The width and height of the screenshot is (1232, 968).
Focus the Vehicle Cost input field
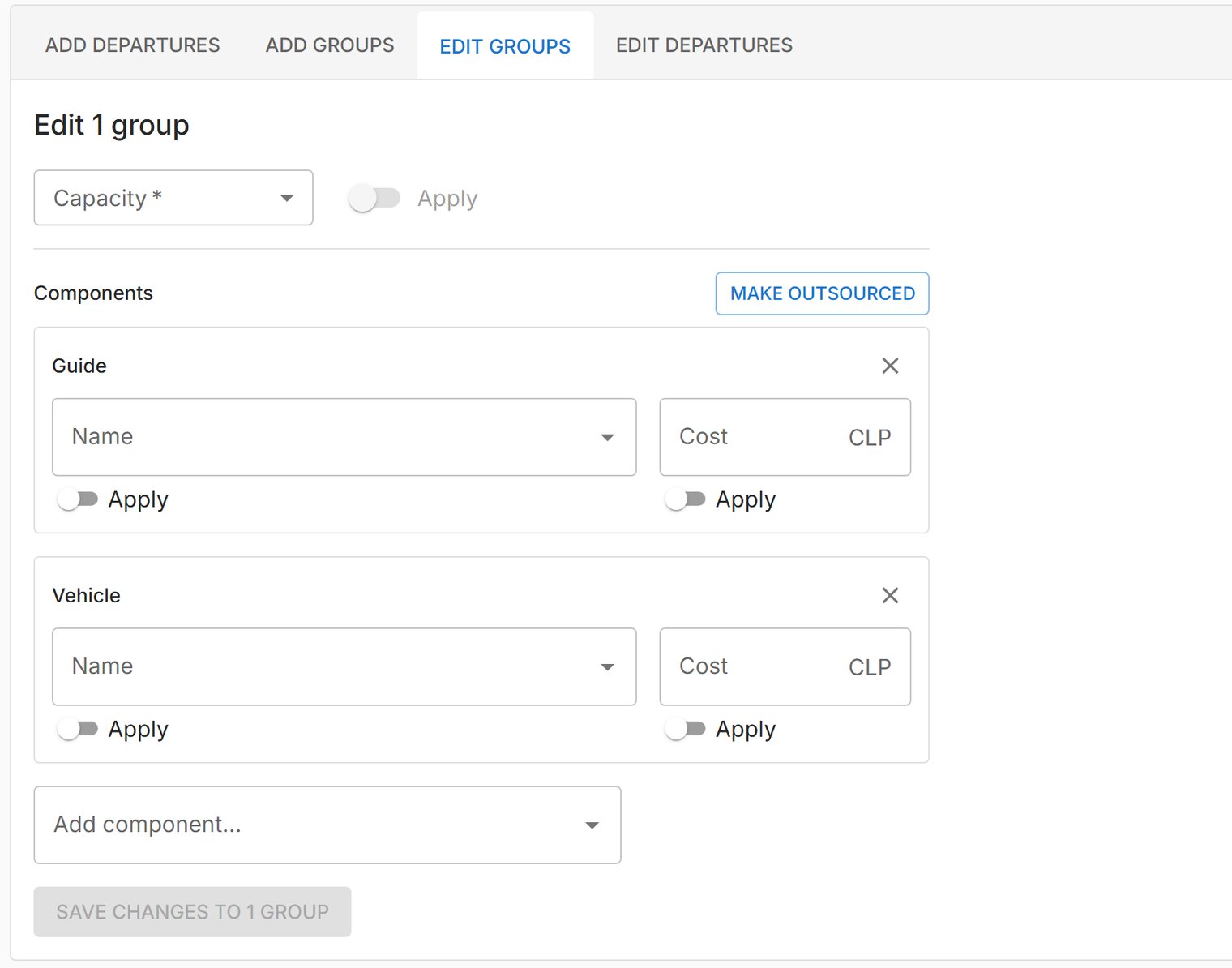pos(785,666)
